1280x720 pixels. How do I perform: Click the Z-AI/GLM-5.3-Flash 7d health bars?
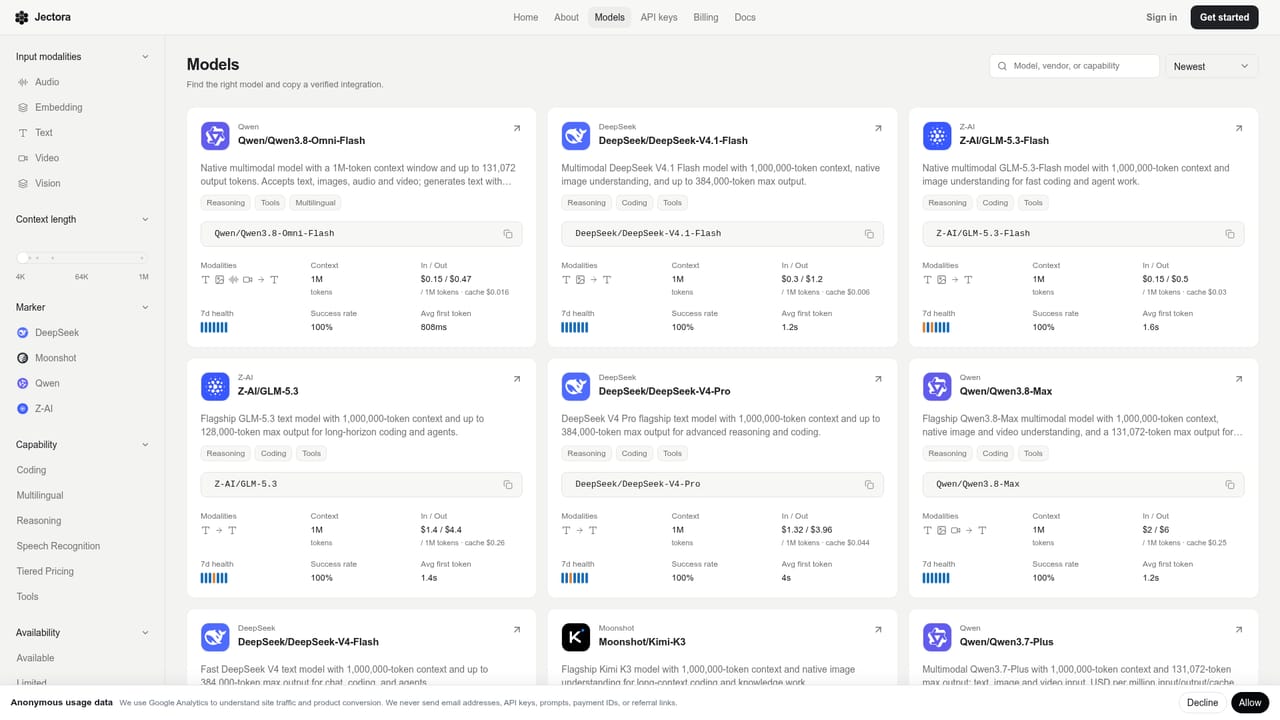[x=936, y=327]
